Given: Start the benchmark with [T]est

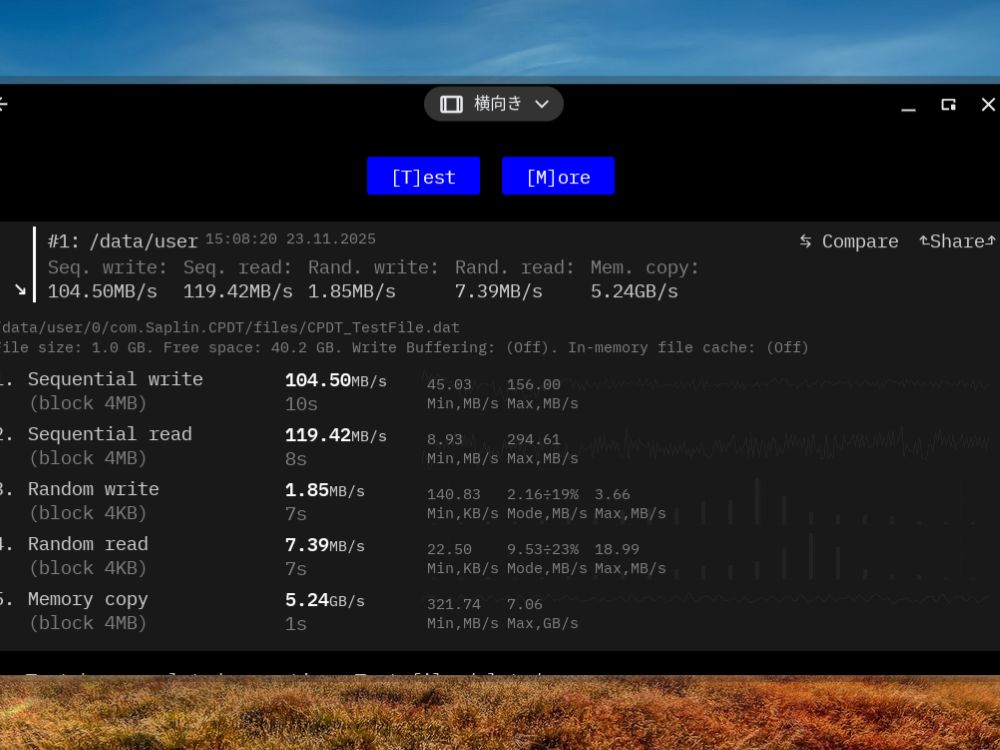Looking at the screenshot, I should [423, 175].
